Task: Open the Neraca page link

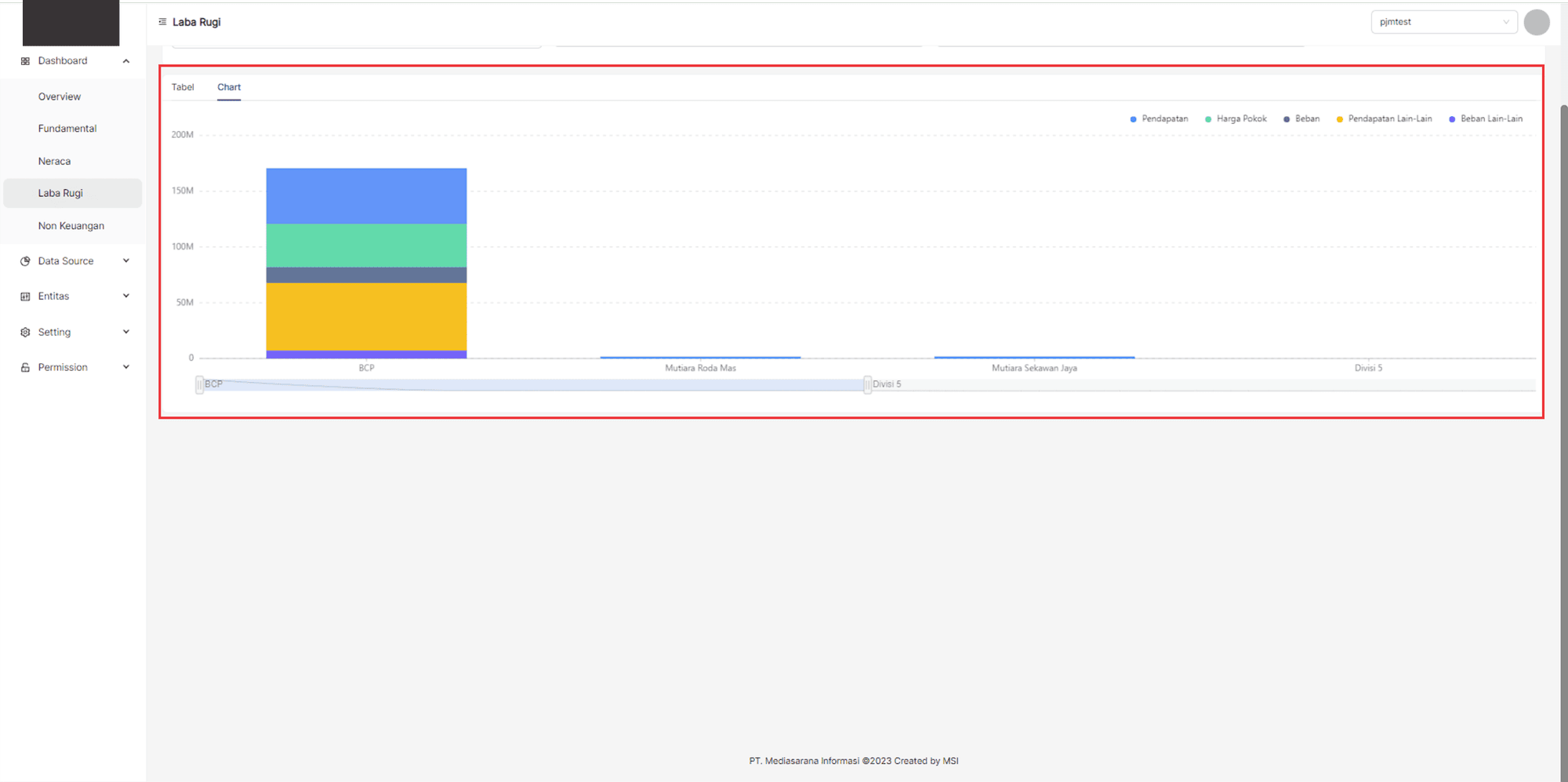Action: click(54, 162)
